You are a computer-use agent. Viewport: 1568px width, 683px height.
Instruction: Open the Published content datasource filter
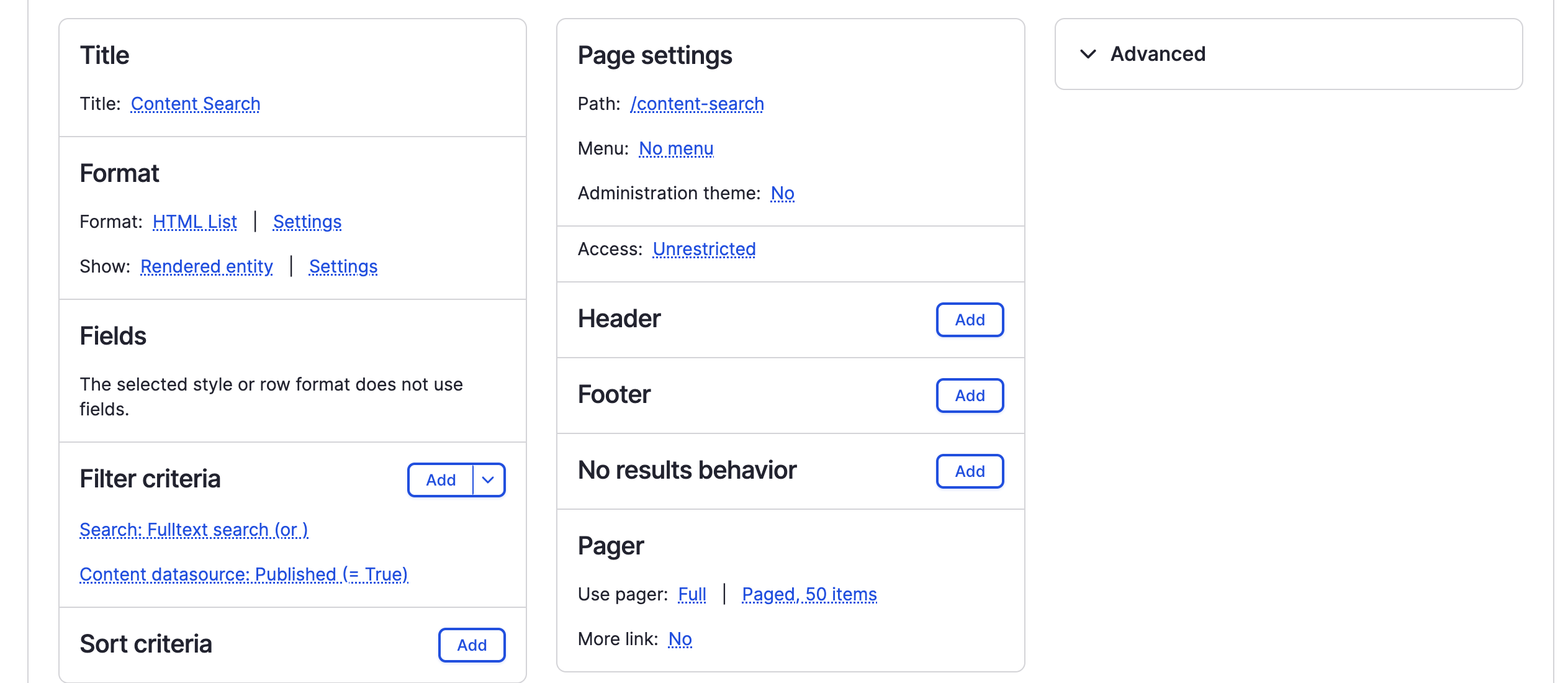pyautogui.click(x=244, y=574)
